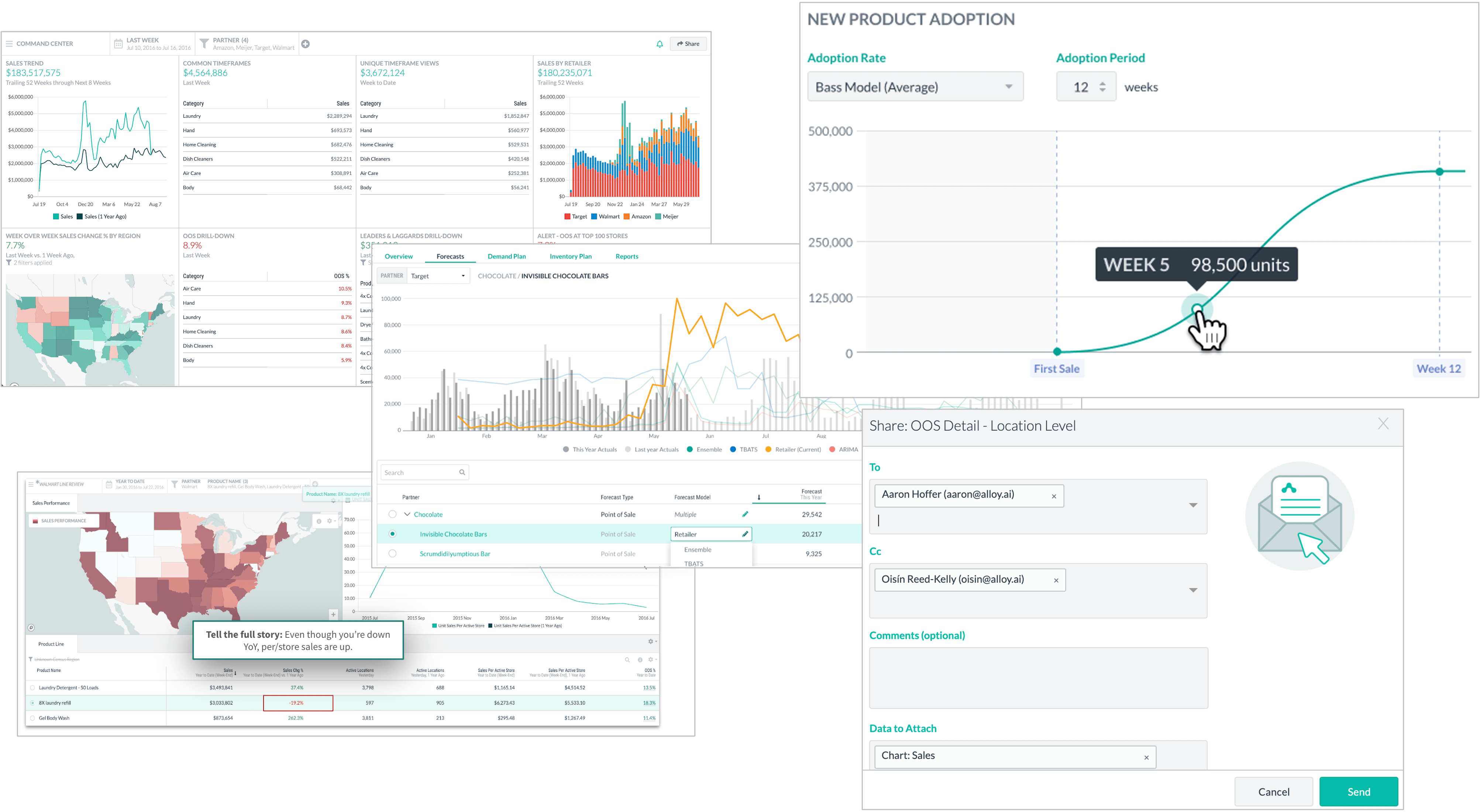Click the gear icon on the Sales Performance map
Viewport: 1480px width, 812px height.
[x=329, y=521]
